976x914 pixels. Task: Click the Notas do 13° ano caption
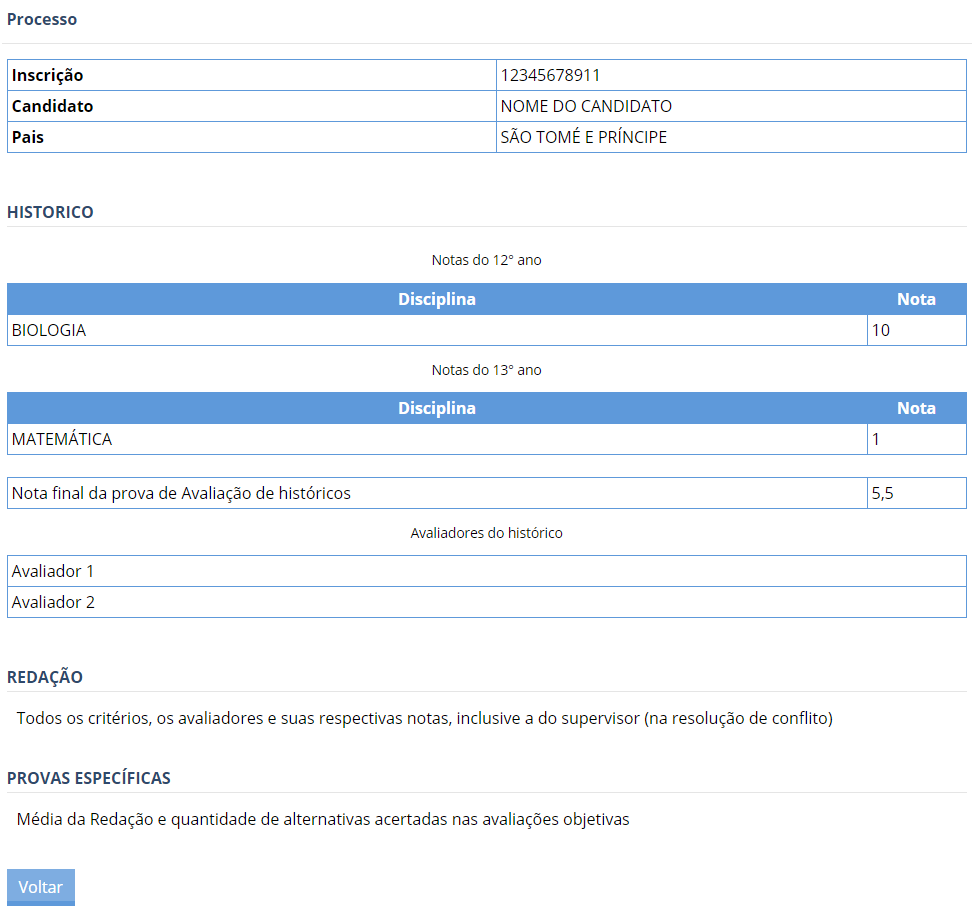point(487,369)
